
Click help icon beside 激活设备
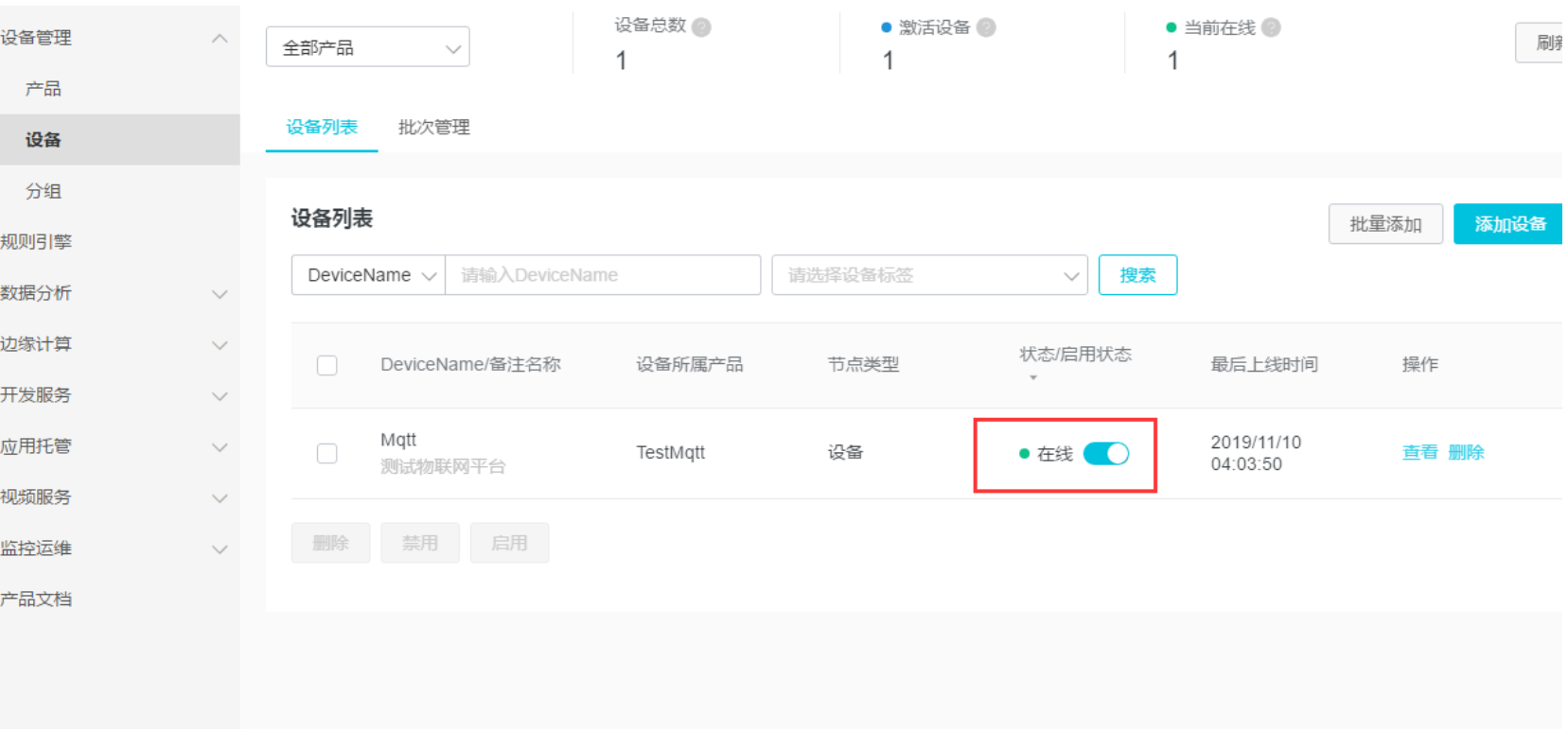pos(986,27)
